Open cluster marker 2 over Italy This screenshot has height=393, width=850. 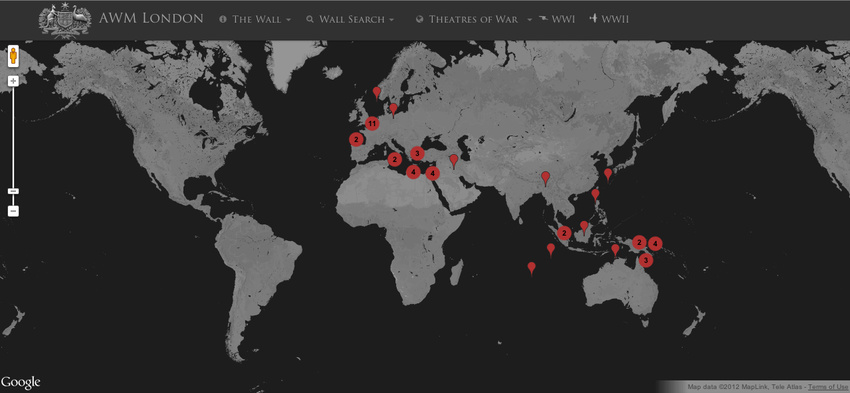[395, 159]
